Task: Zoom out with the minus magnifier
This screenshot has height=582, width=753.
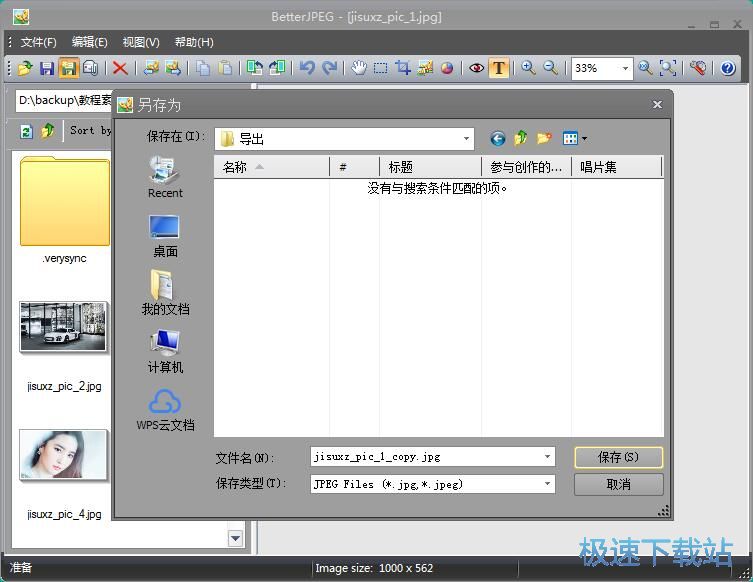Action: coord(550,68)
